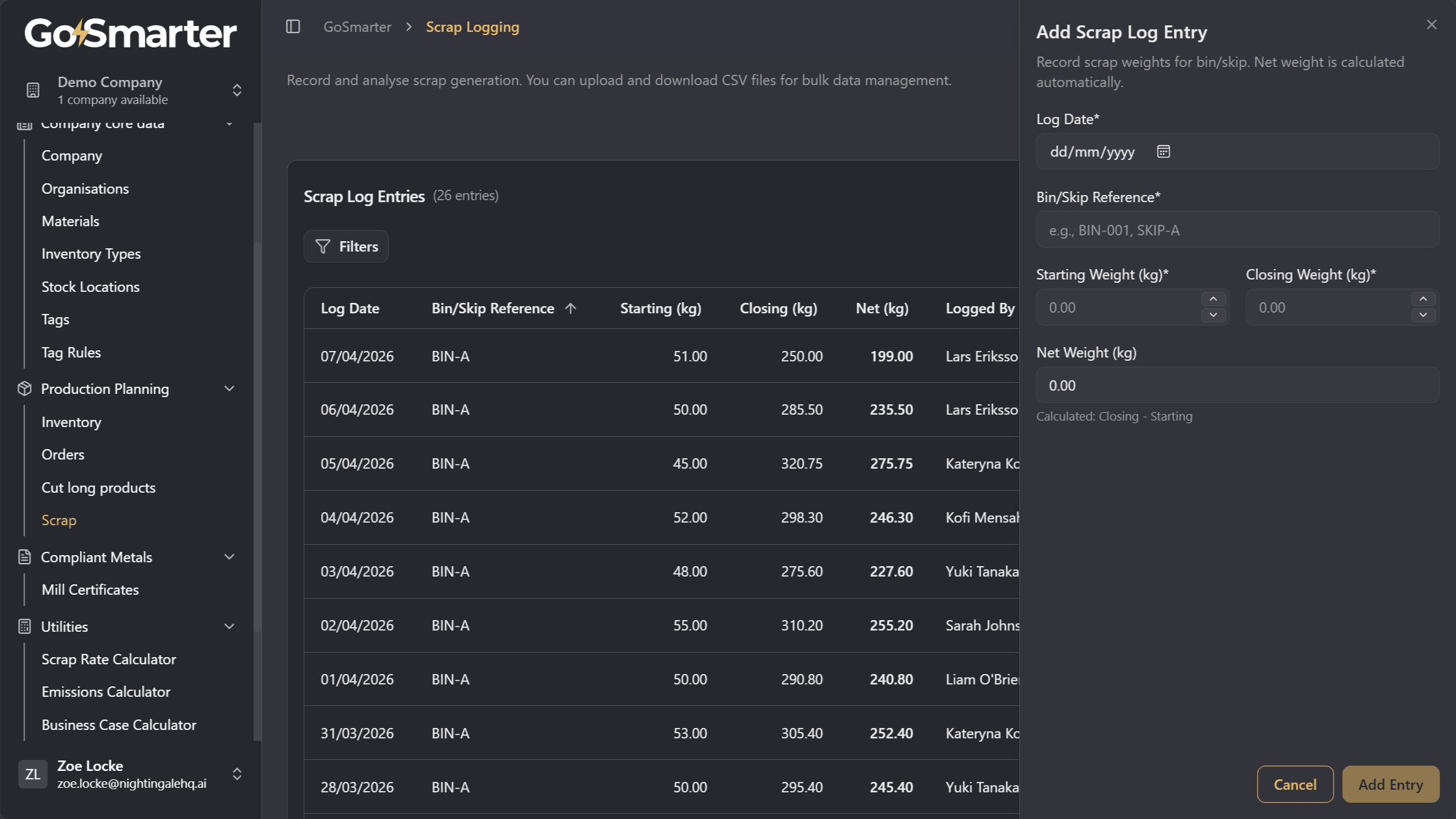Navigate to GoSmarter breadcrumb link
The image size is (1456, 819).
[357, 27]
